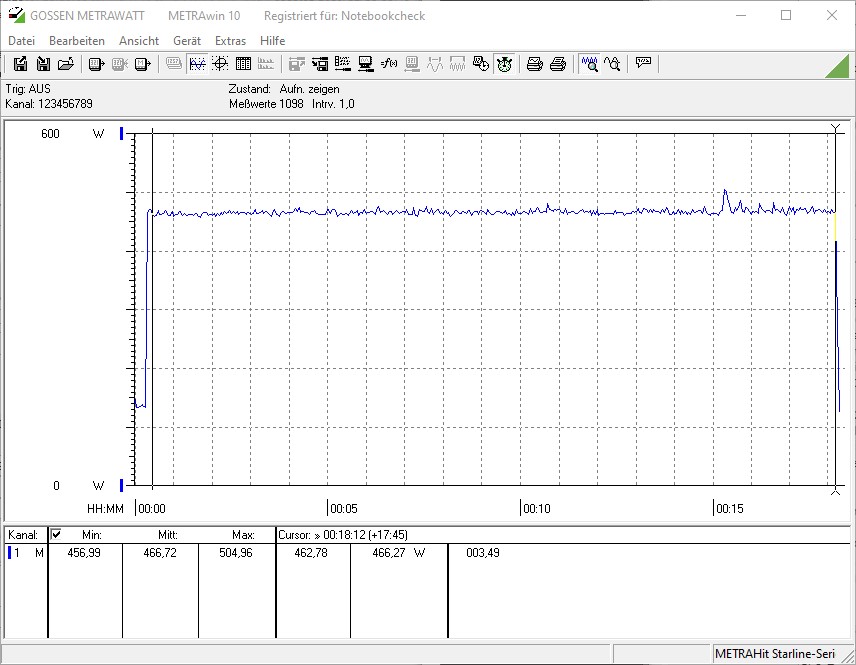This screenshot has width=856, height=665.
Task: Select the channel 1 M row label
Action: coord(26,552)
